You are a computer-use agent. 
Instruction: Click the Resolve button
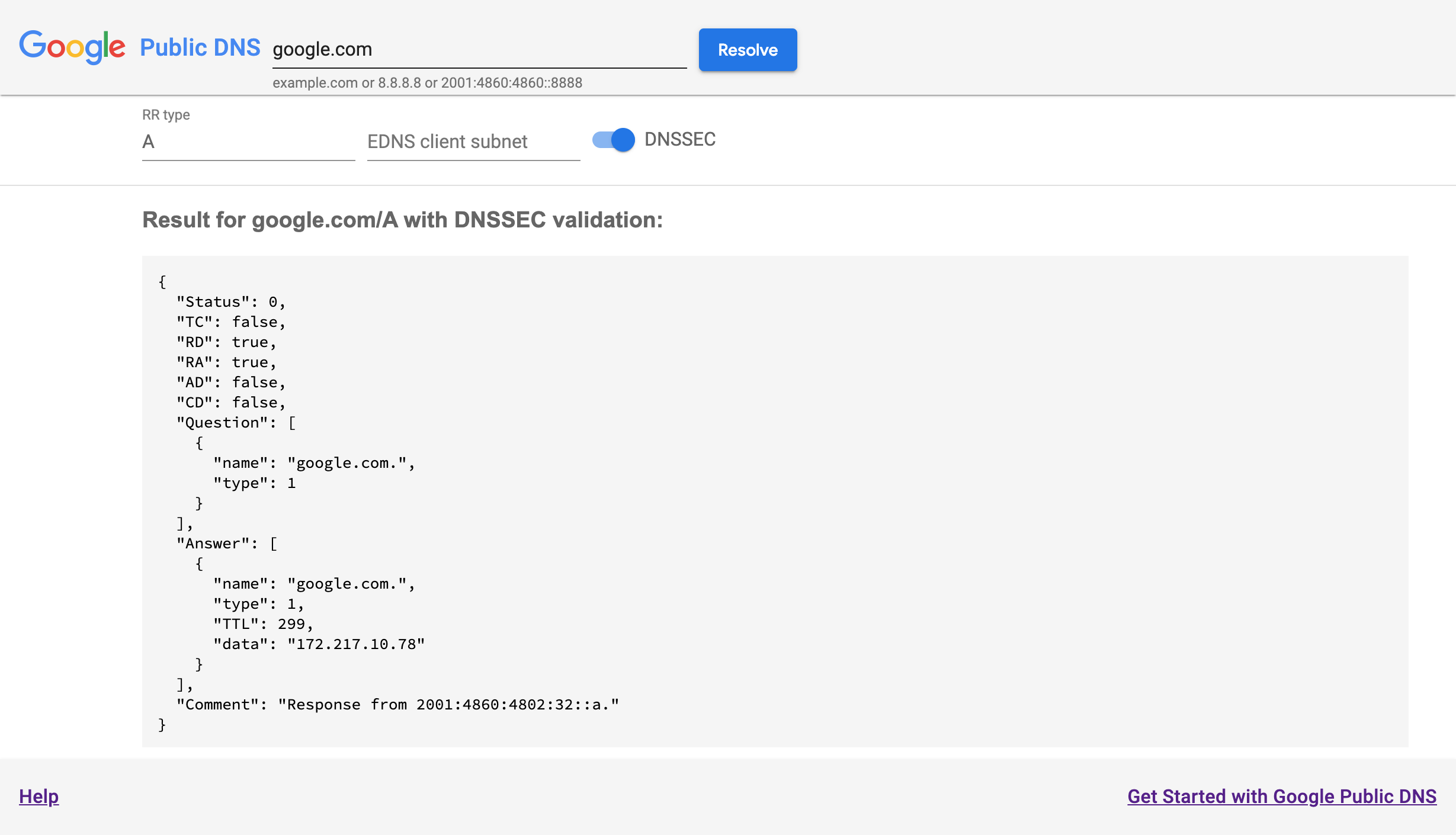pyautogui.click(x=748, y=50)
